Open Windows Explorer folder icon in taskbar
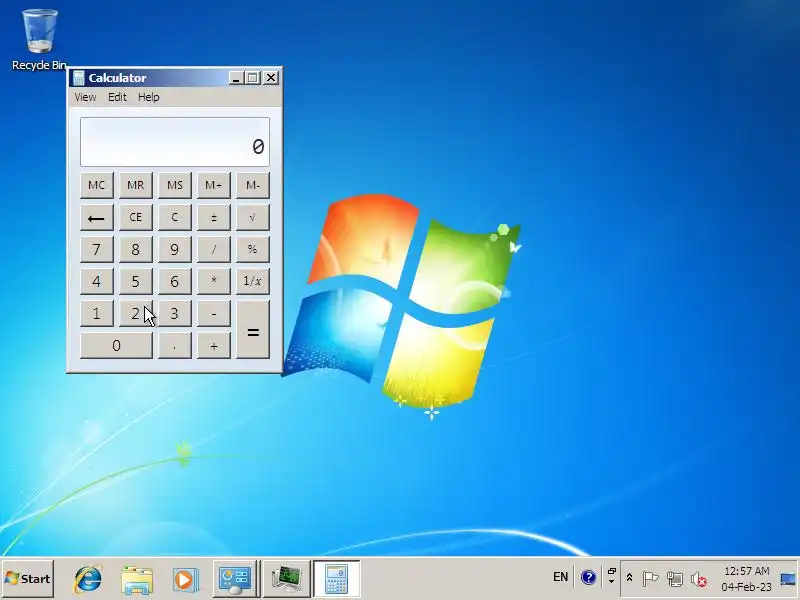800x600 pixels. [x=137, y=579]
